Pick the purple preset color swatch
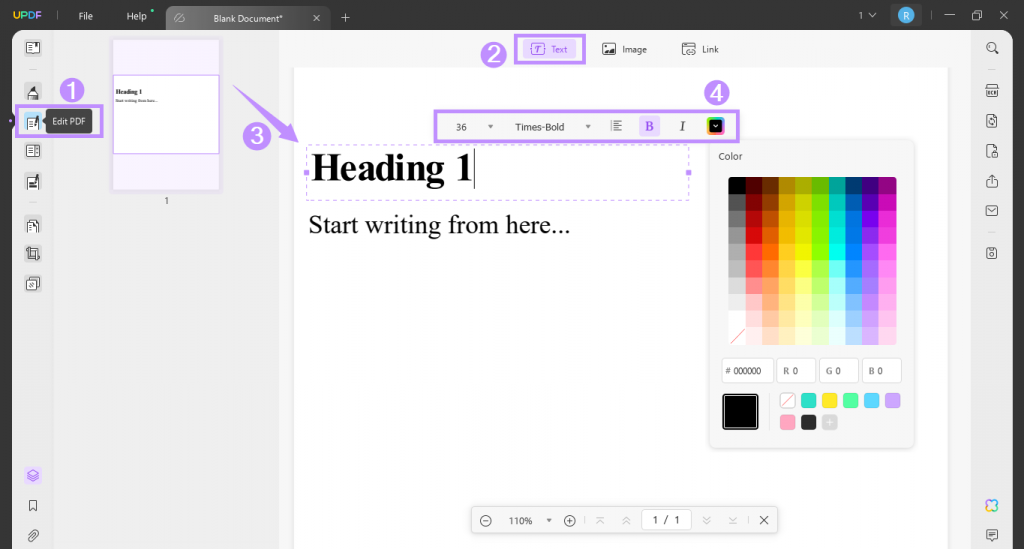The image size is (1024, 549). pos(893,400)
